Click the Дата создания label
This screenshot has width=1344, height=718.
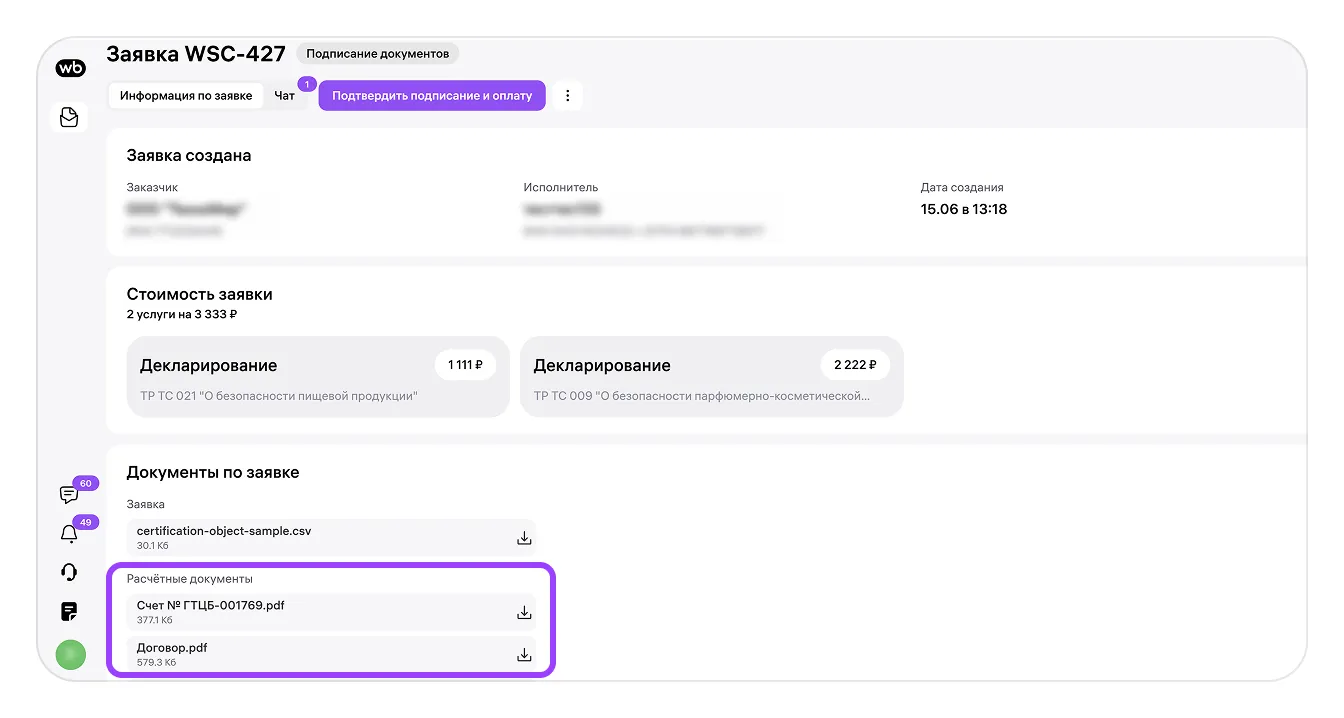coord(962,187)
